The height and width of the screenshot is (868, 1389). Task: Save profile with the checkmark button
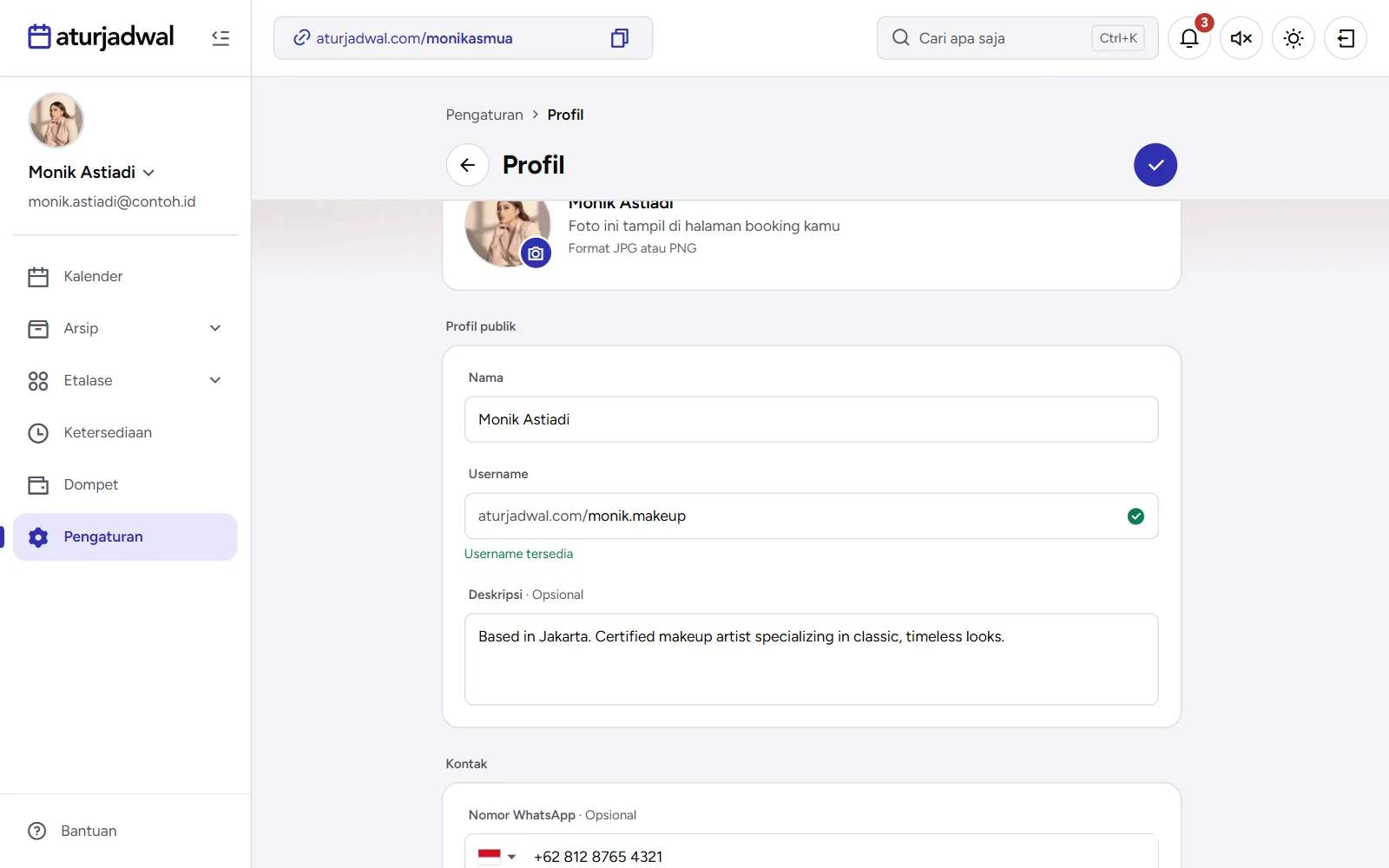tap(1155, 165)
